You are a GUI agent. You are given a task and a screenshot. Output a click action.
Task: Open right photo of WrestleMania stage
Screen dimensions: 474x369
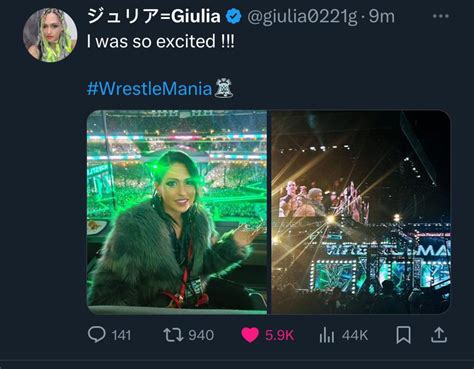[x=361, y=212]
